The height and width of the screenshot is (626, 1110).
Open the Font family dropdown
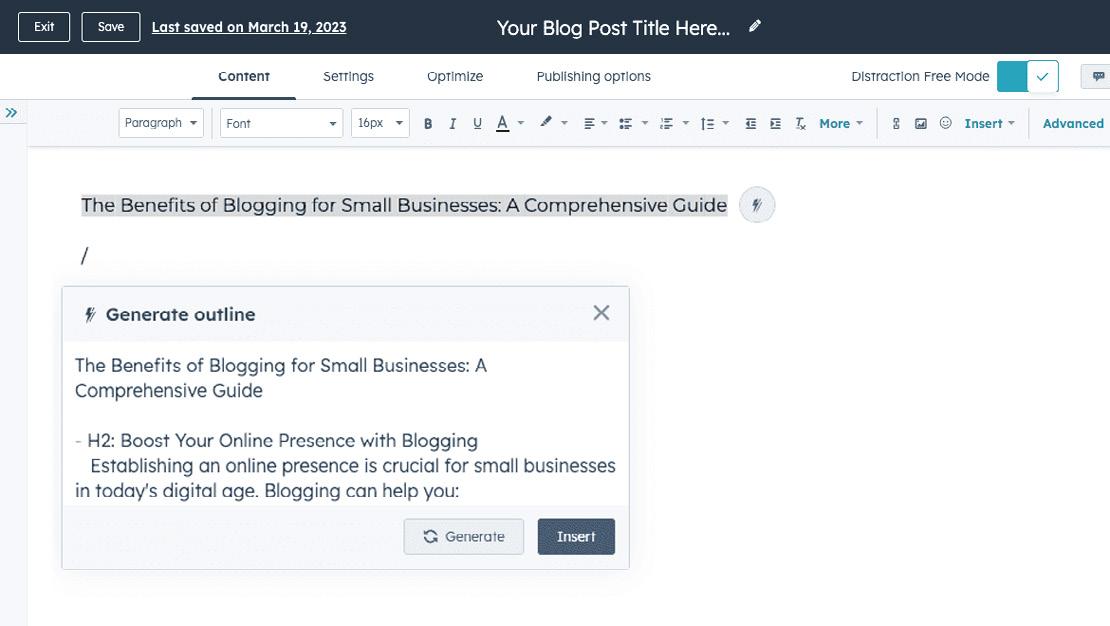point(282,123)
